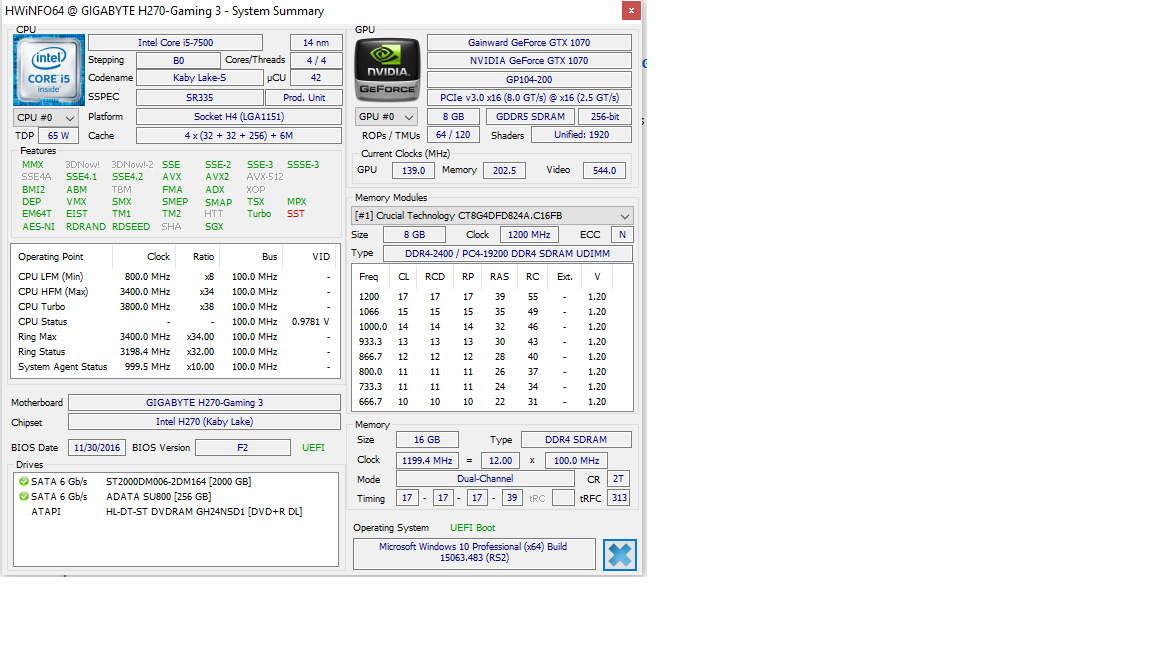Click the DDR4-2400 / PC4-19200 type field
This screenshot has height=648, width=1152.
(507, 253)
